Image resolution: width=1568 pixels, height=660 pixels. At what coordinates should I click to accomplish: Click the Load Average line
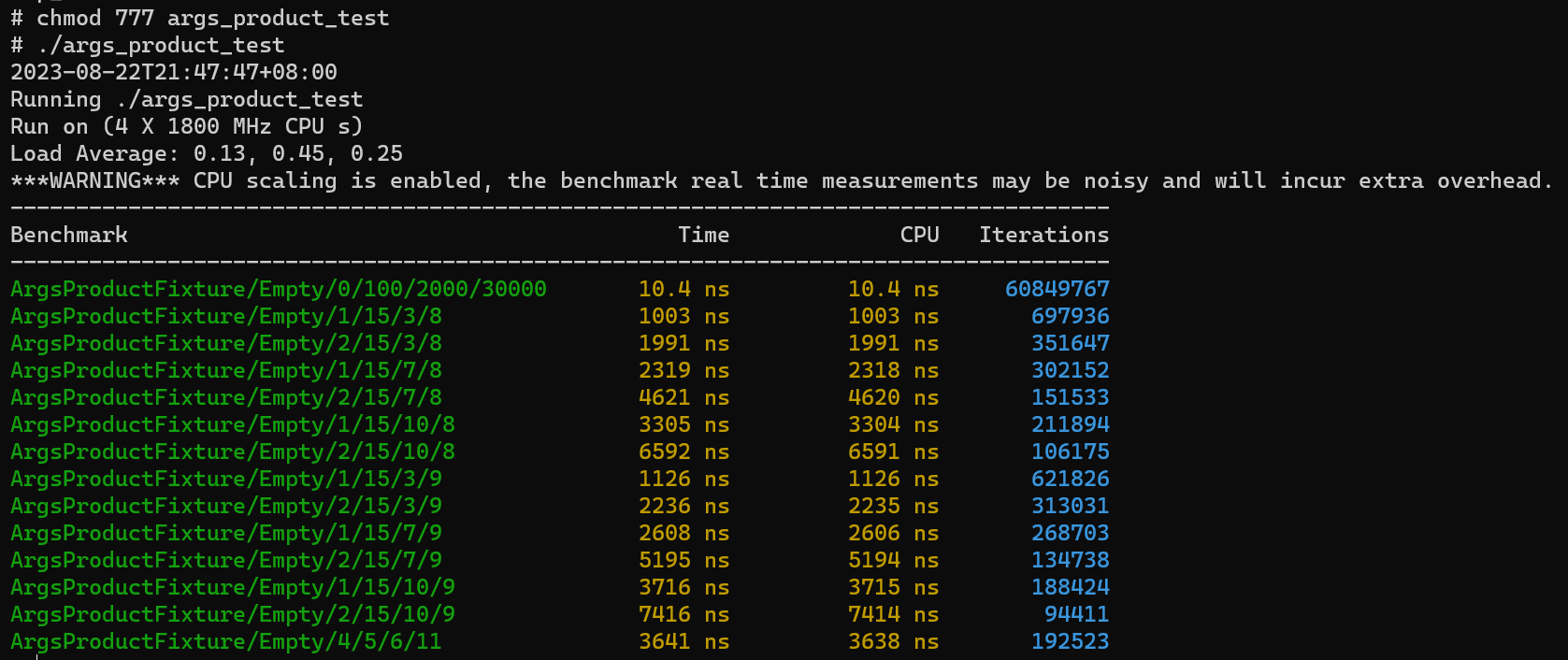pos(207,153)
